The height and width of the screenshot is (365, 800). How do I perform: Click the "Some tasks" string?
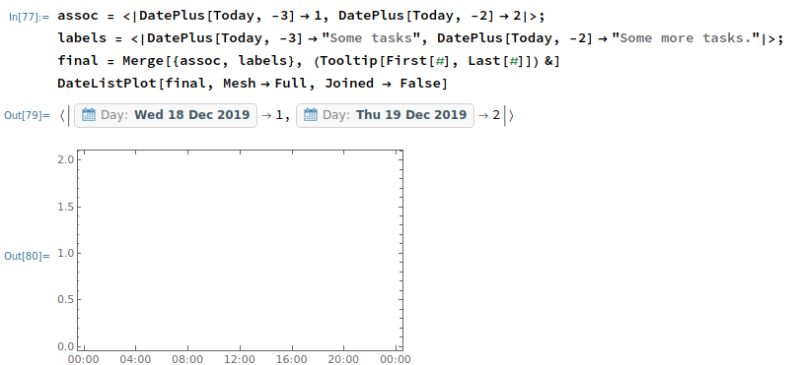(x=371, y=38)
